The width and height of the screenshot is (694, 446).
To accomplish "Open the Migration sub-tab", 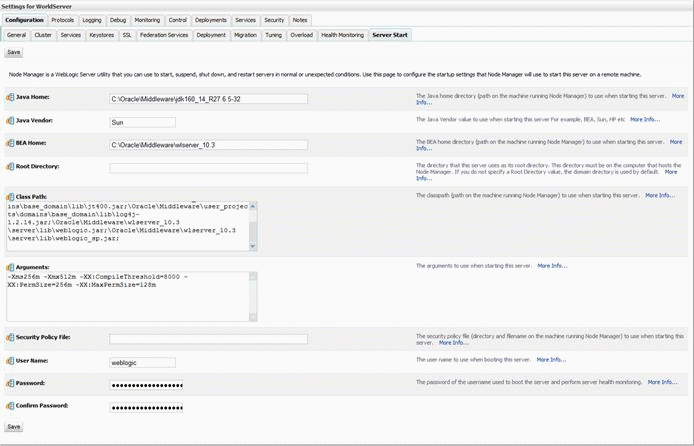I will (x=245, y=35).
